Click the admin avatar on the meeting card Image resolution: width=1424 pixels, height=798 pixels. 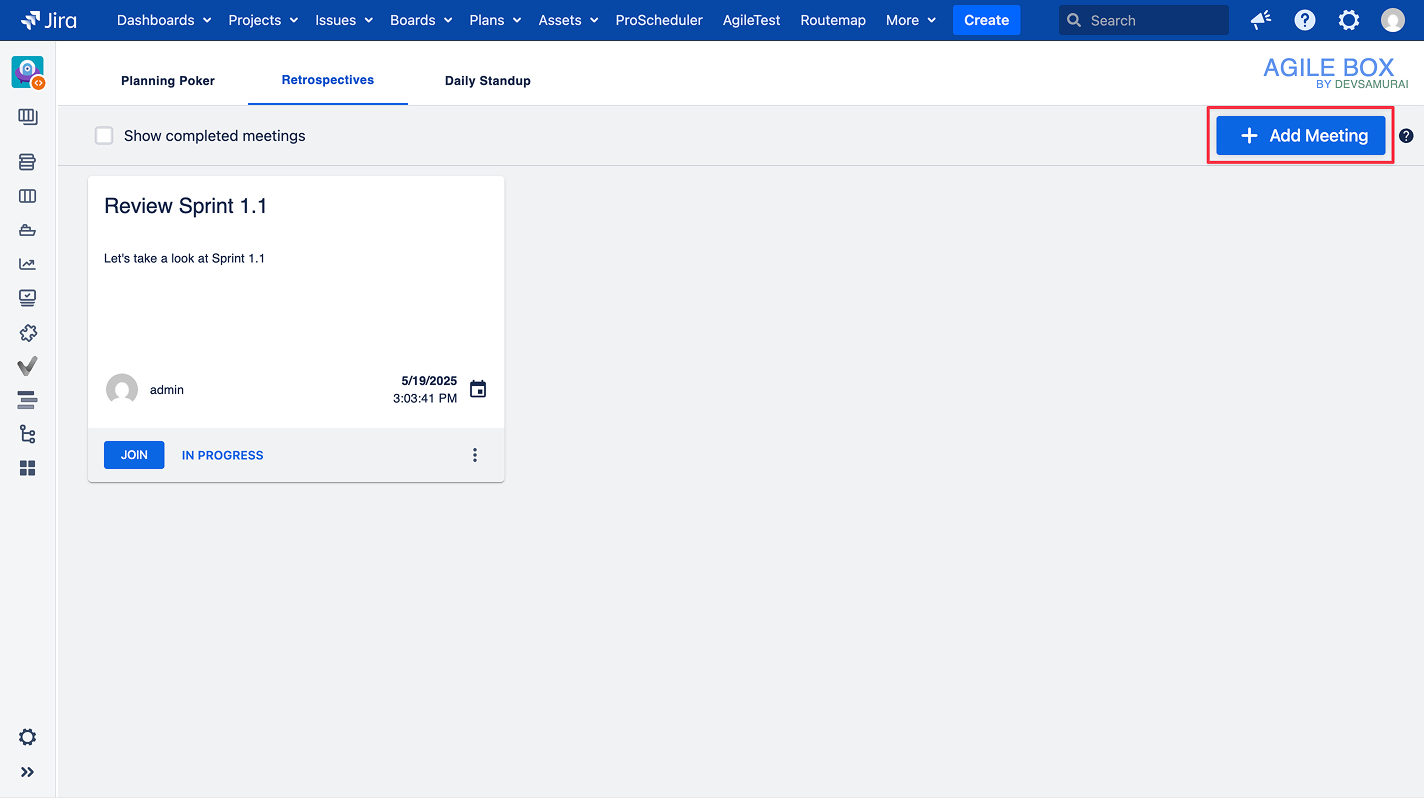point(122,389)
